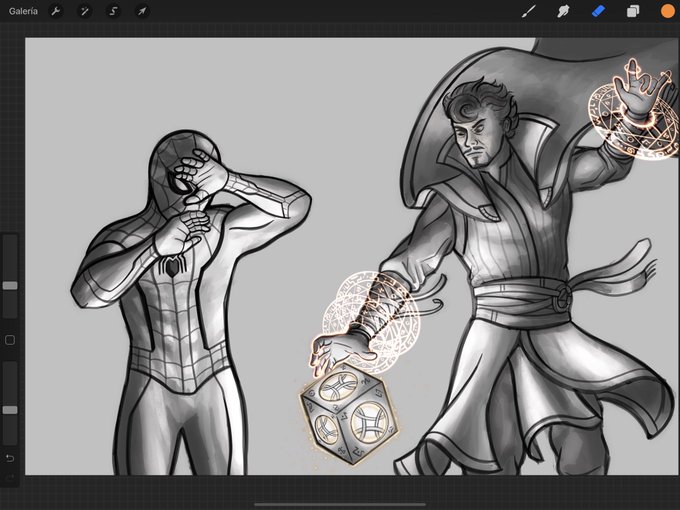Click the brush opacity slider handle
The image size is (680, 510).
[10, 410]
